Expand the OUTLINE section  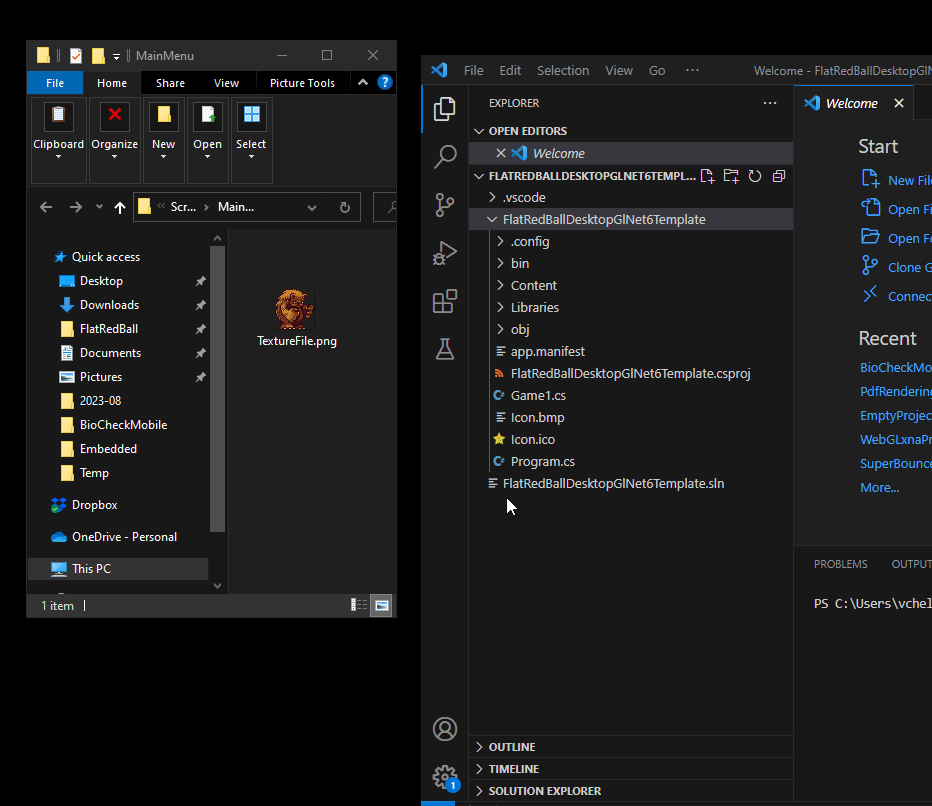click(x=511, y=747)
